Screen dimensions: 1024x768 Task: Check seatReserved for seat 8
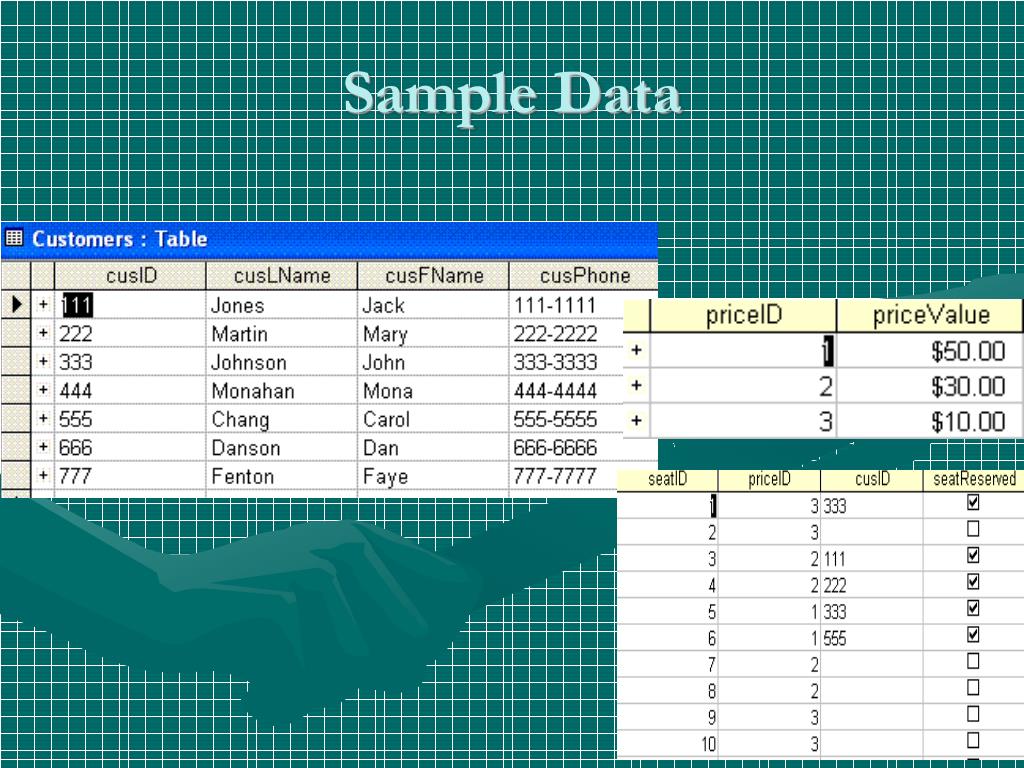point(973,687)
